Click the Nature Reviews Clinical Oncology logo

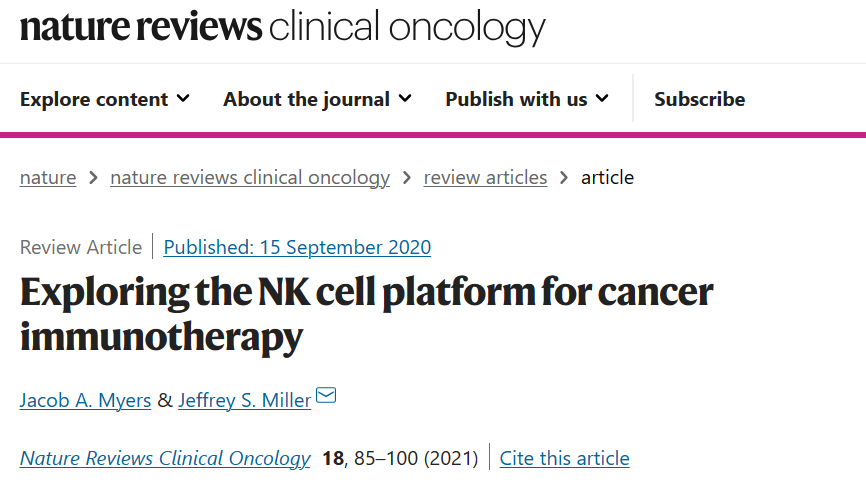tap(282, 27)
